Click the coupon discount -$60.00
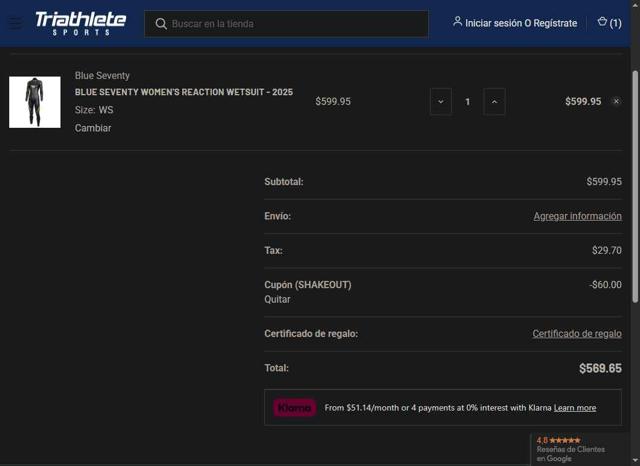 [605, 285]
